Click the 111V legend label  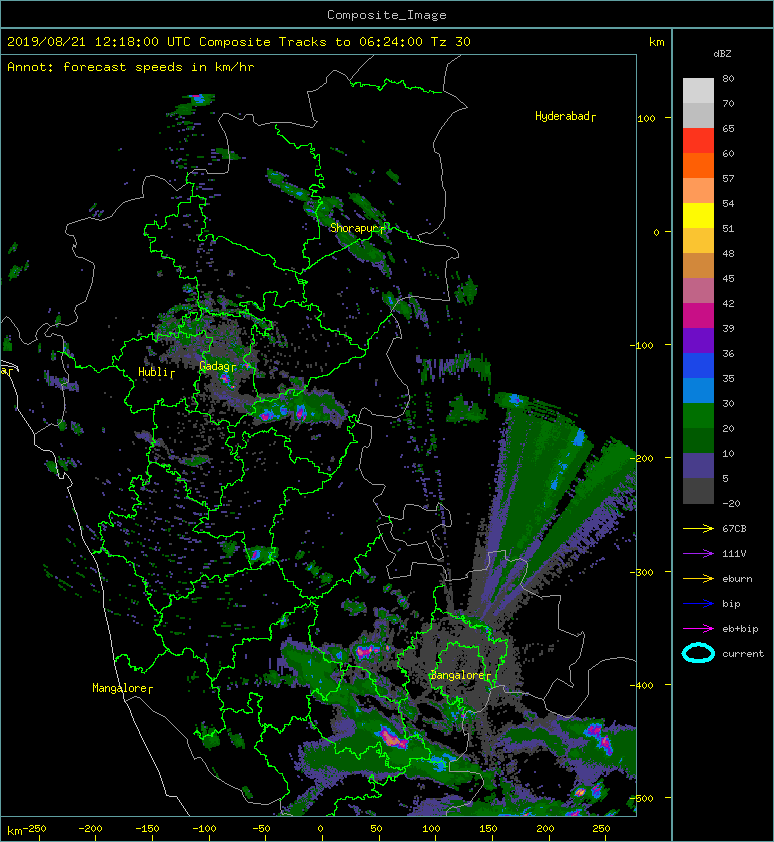point(734,554)
